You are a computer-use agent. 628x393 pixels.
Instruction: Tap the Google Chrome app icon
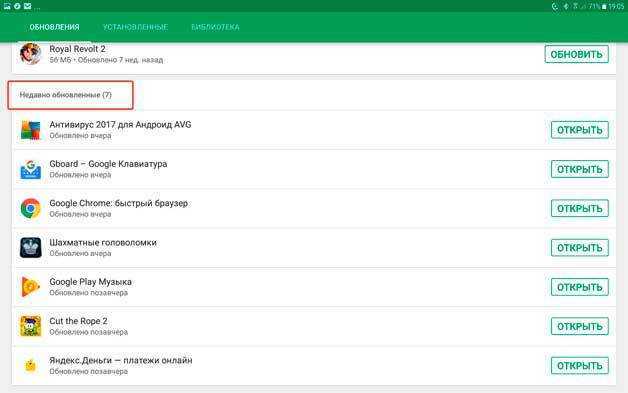tap(30, 208)
